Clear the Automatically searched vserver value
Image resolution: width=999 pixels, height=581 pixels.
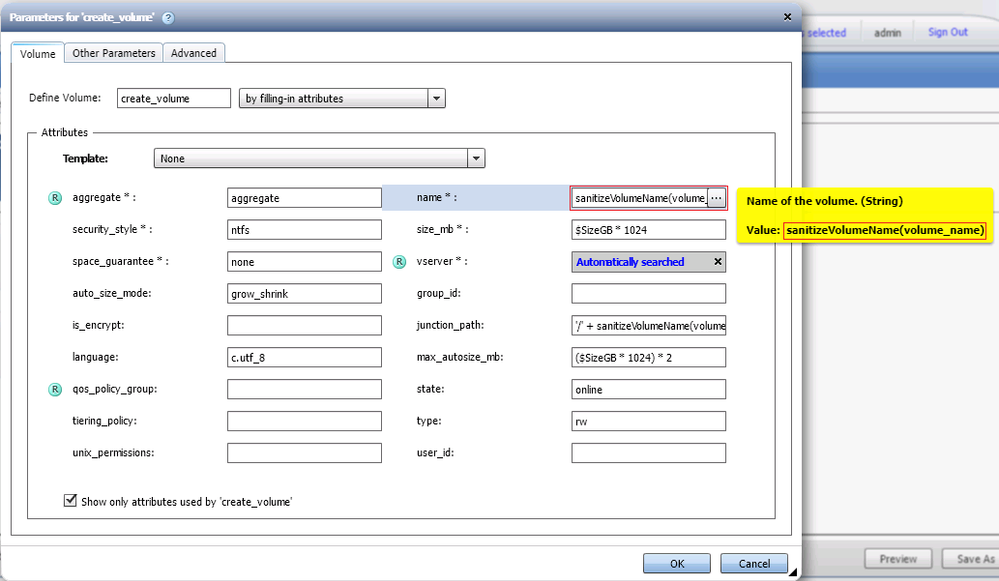(x=717, y=262)
